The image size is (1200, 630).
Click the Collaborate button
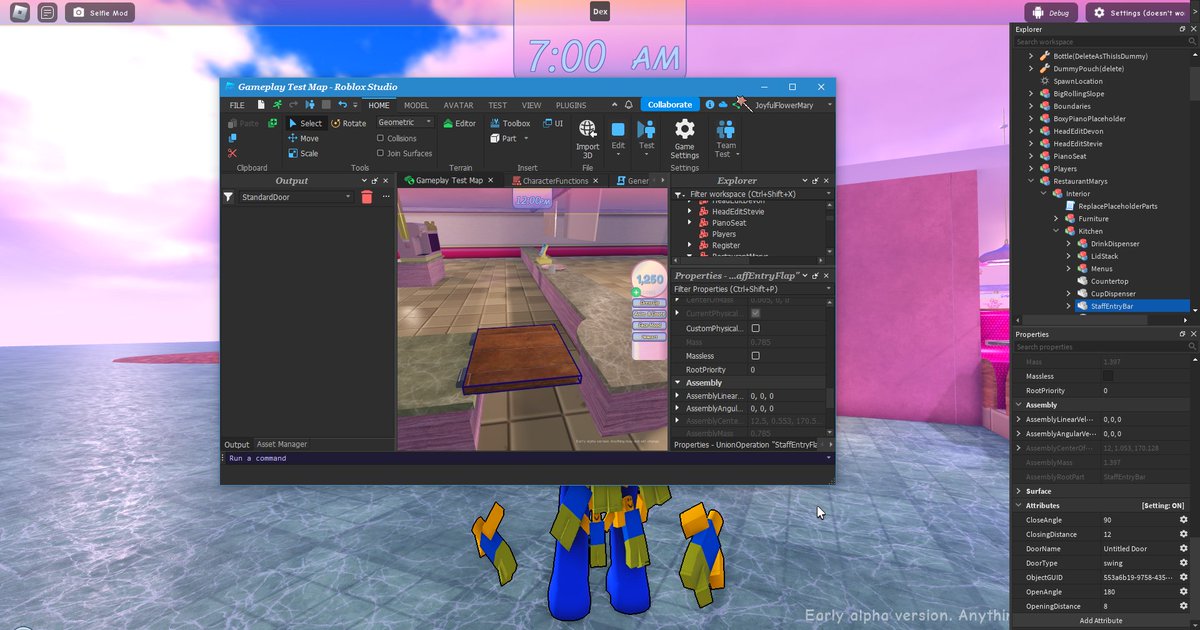(x=670, y=104)
